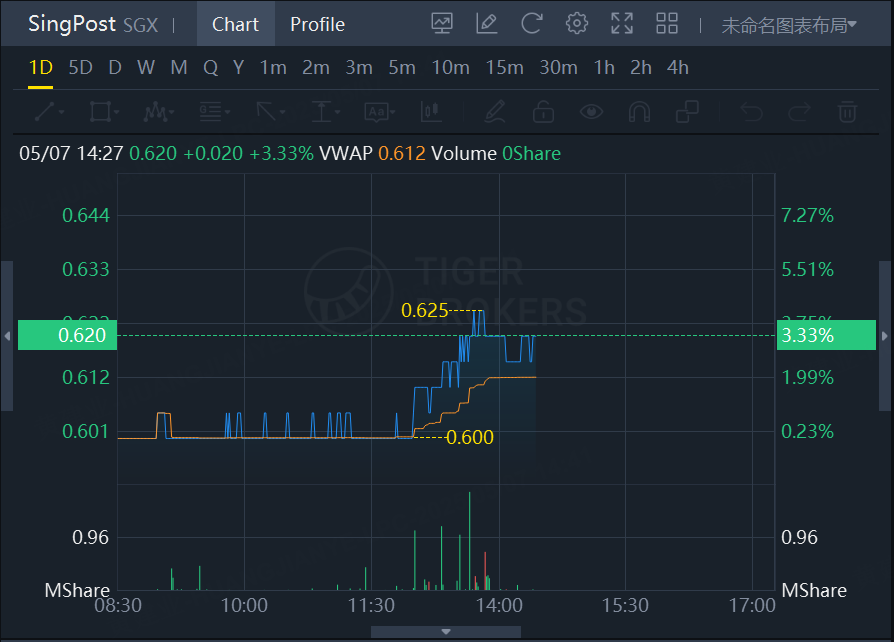This screenshot has width=894, height=642.
Task: Open the 未命名图表布局 layout dropdown
Action: (789, 25)
